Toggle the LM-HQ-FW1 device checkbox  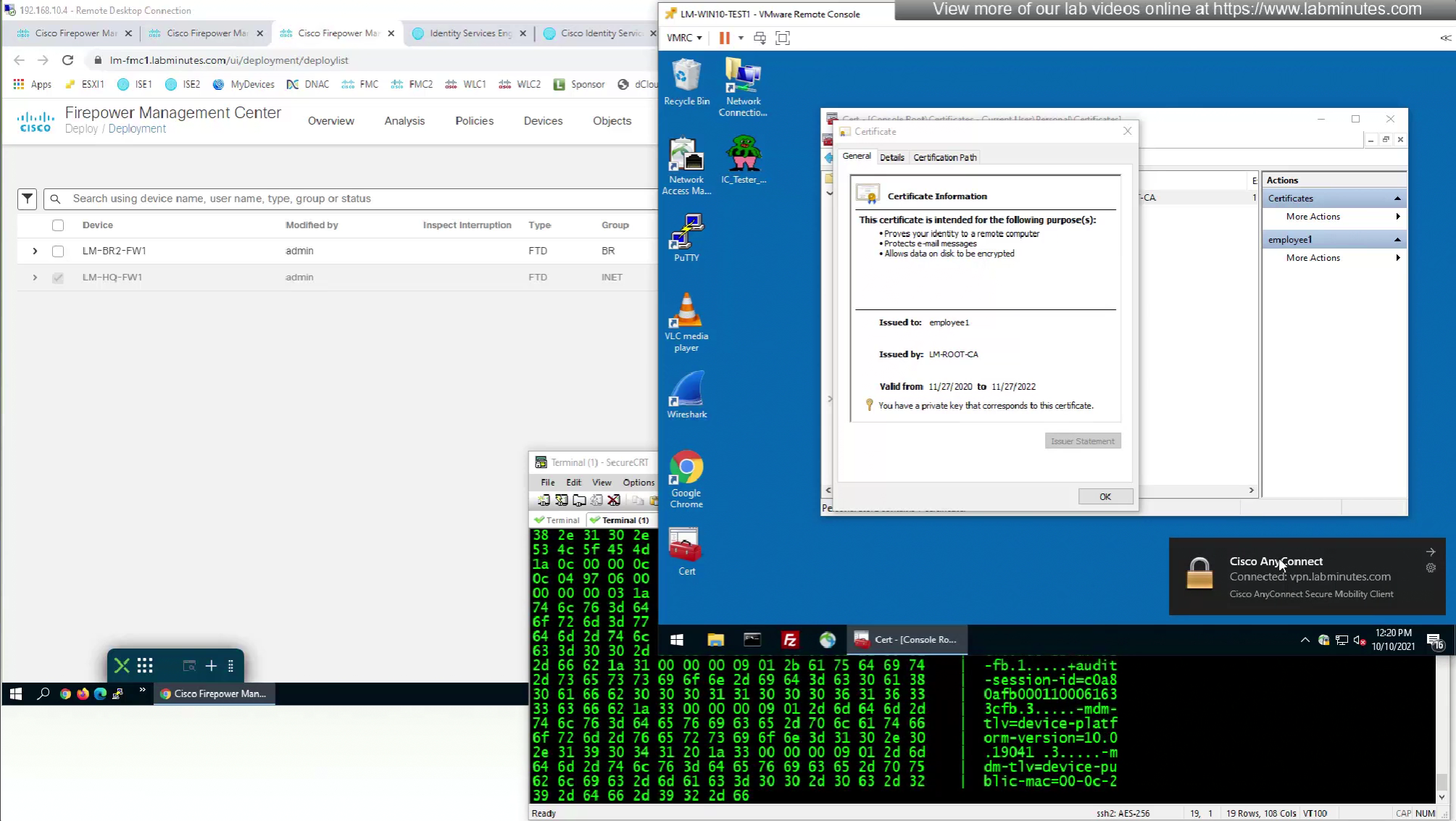tap(58, 278)
